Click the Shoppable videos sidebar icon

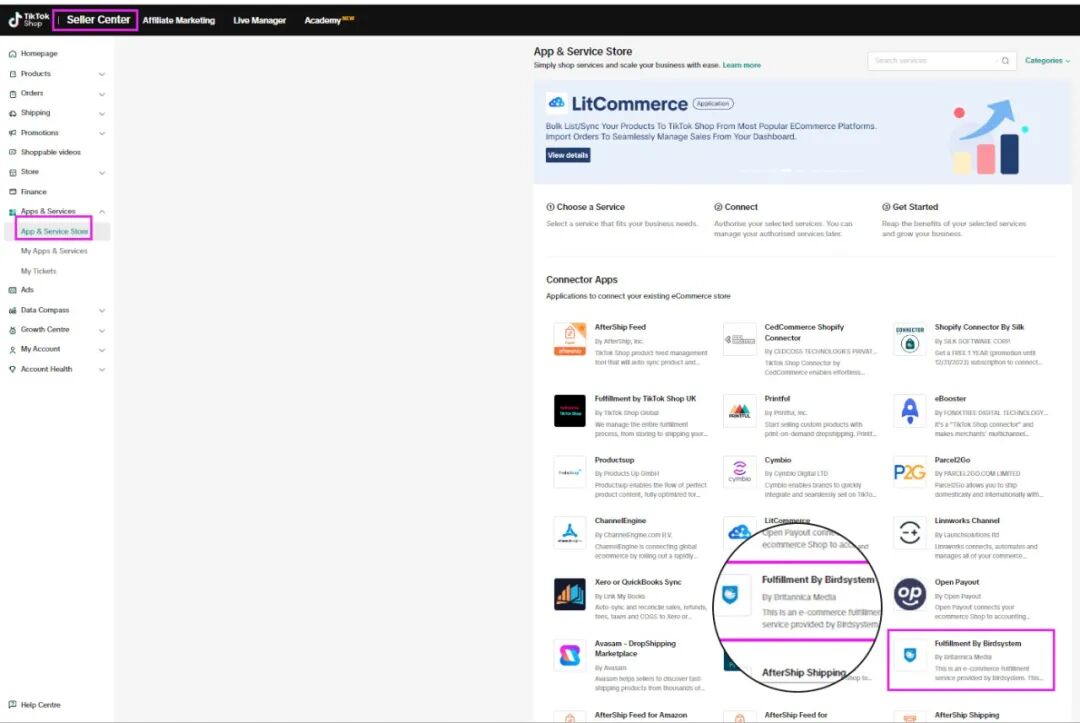point(12,152)
